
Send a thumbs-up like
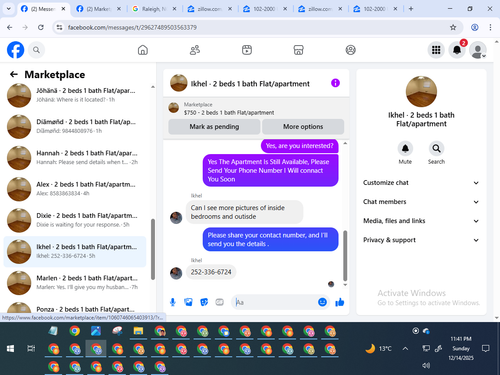click(x=340, y=302)
